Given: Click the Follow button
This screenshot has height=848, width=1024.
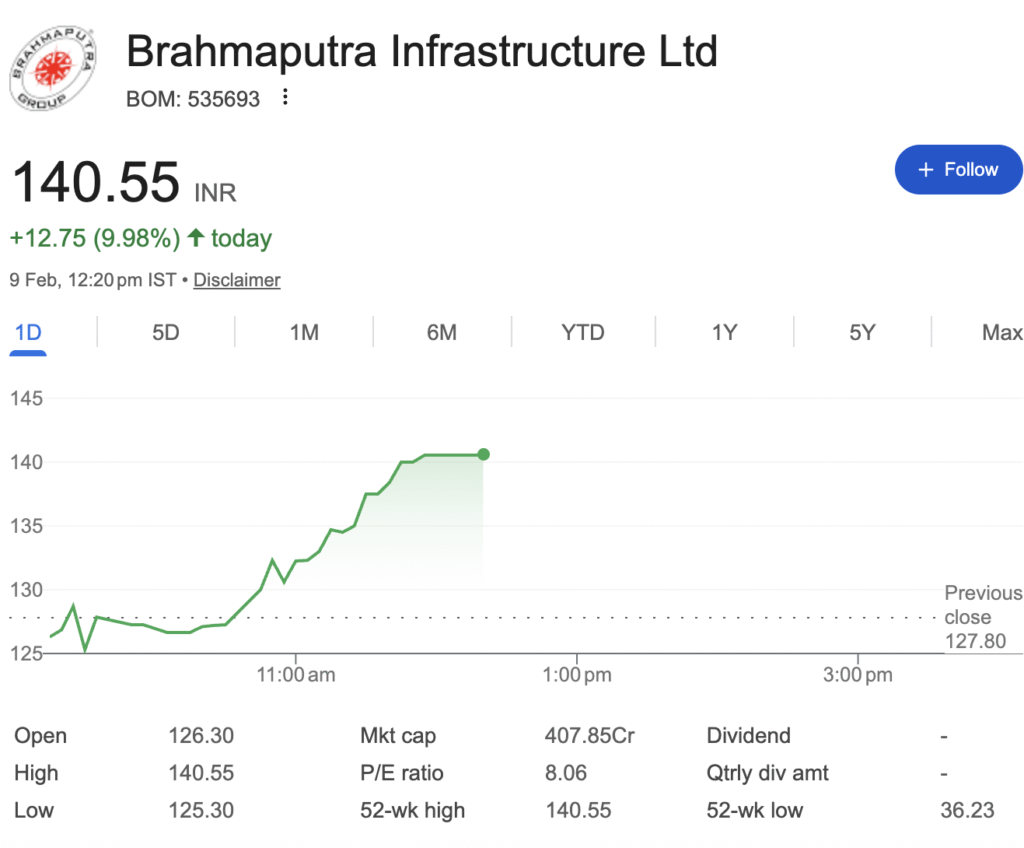Looking at the screenshot, I should pyautogui.click(x=958, y=170).
